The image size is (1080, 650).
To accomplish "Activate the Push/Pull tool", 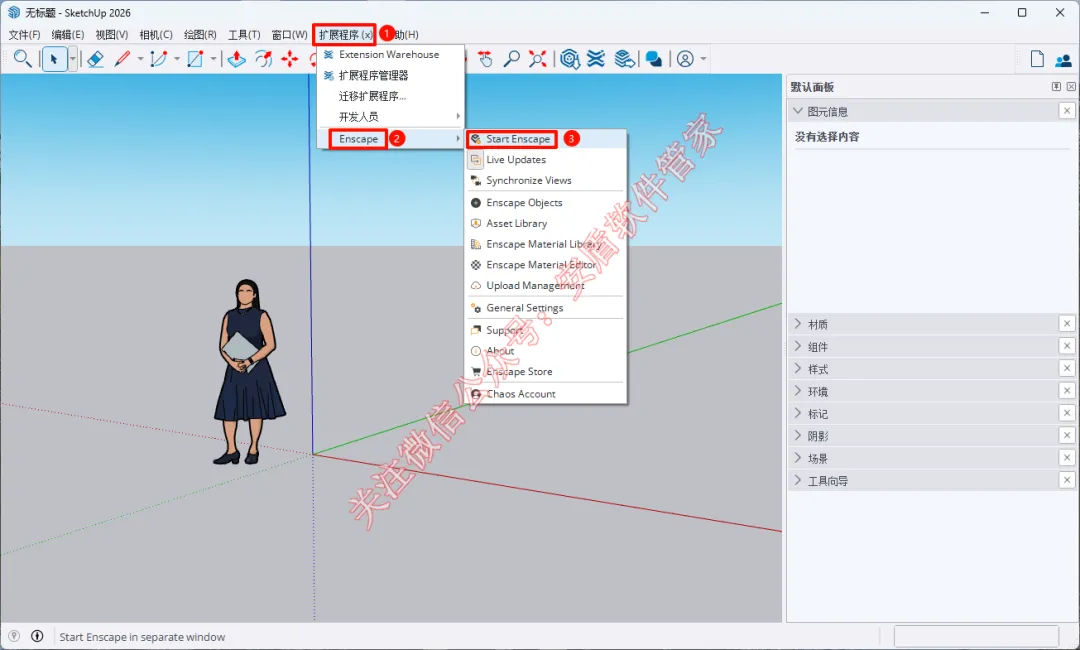I will click(236, 59).
